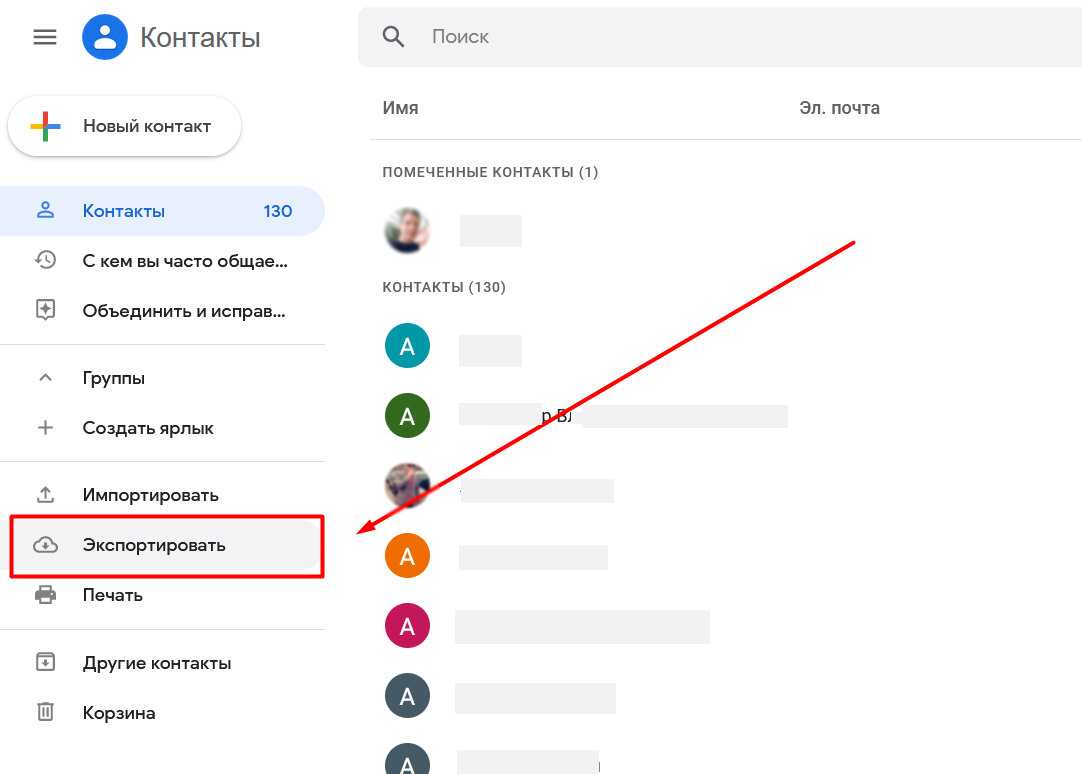Image resolution: width=1082 pixels, height=774 pixels.
Task: Click the archive box icon beside Другие контакты
Action: 46,662
